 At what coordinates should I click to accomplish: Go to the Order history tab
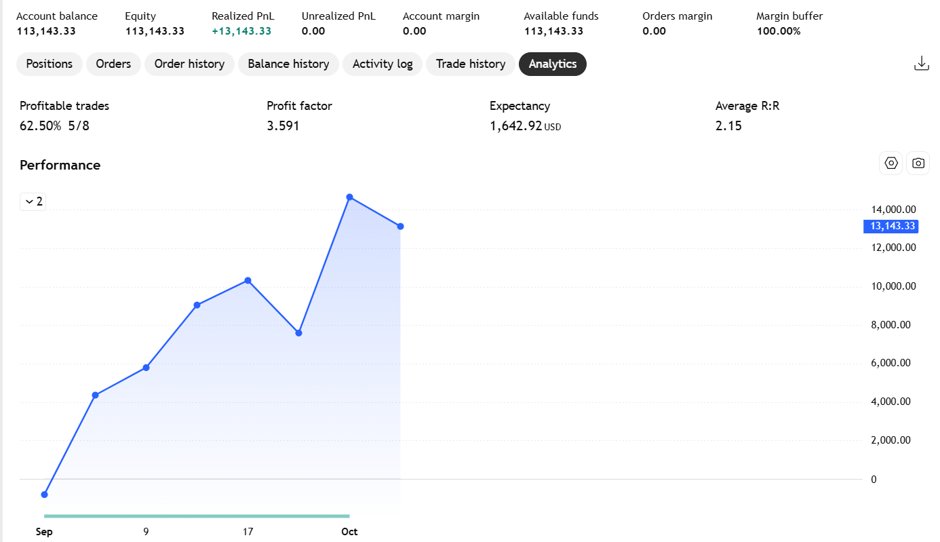(189, 64)
